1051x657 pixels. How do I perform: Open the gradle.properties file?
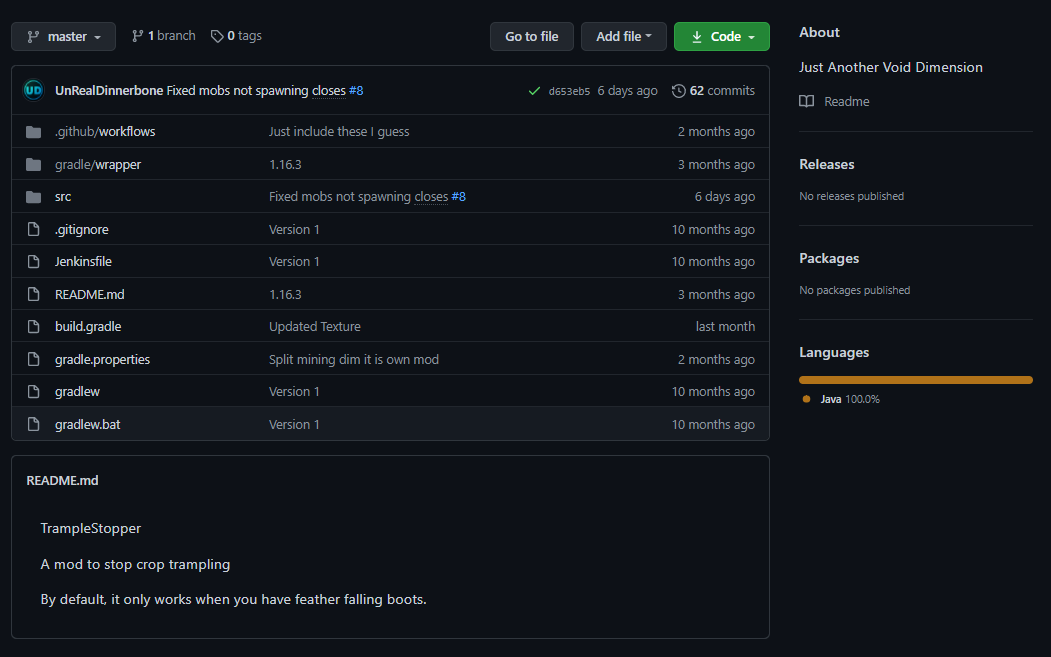[102, 359]
